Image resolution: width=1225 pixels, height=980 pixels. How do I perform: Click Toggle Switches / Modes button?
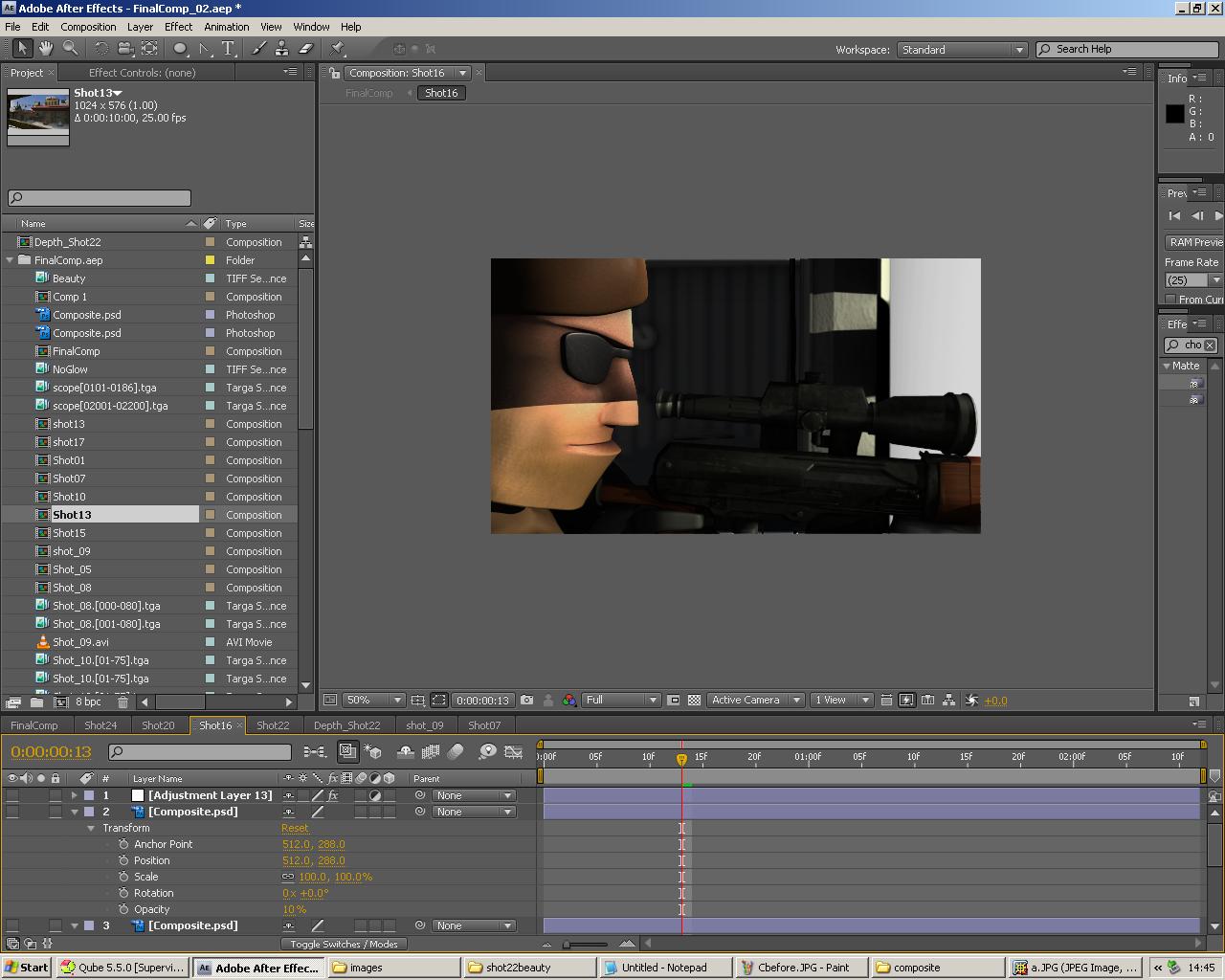pyautogui.click(x=344, y=944)
